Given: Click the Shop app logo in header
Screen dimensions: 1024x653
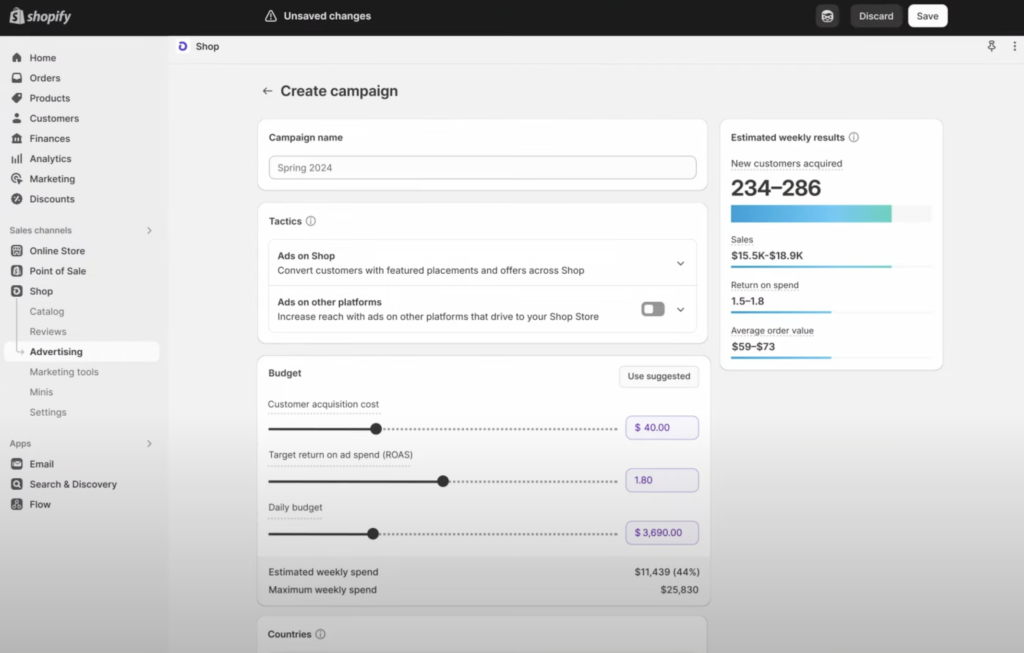Looking at the screenshot, I should (183, 46).
